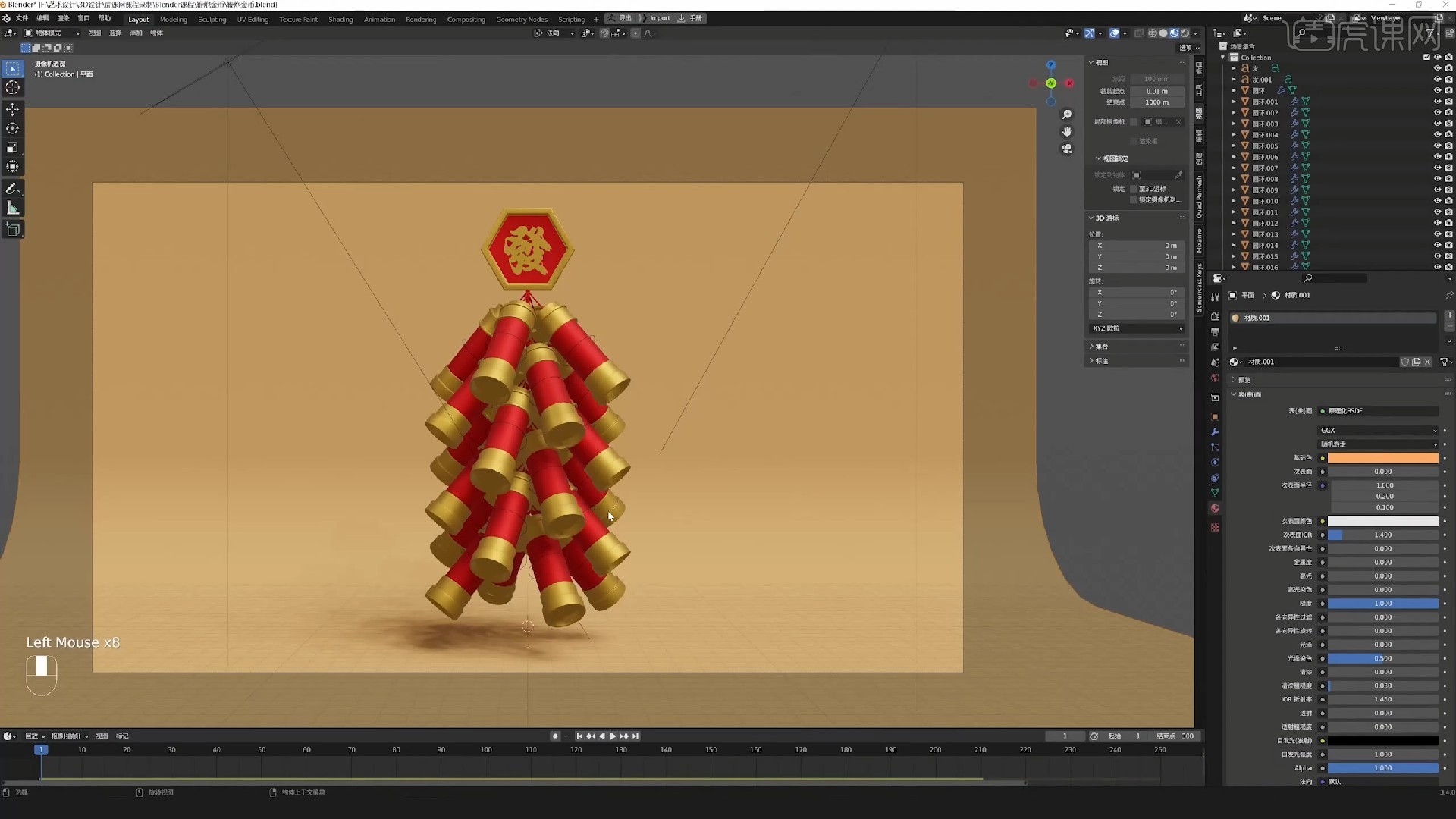The width and height of the screenshot is (1456, 819).
Task: Open the Material properties tab
Action: 1215,508
